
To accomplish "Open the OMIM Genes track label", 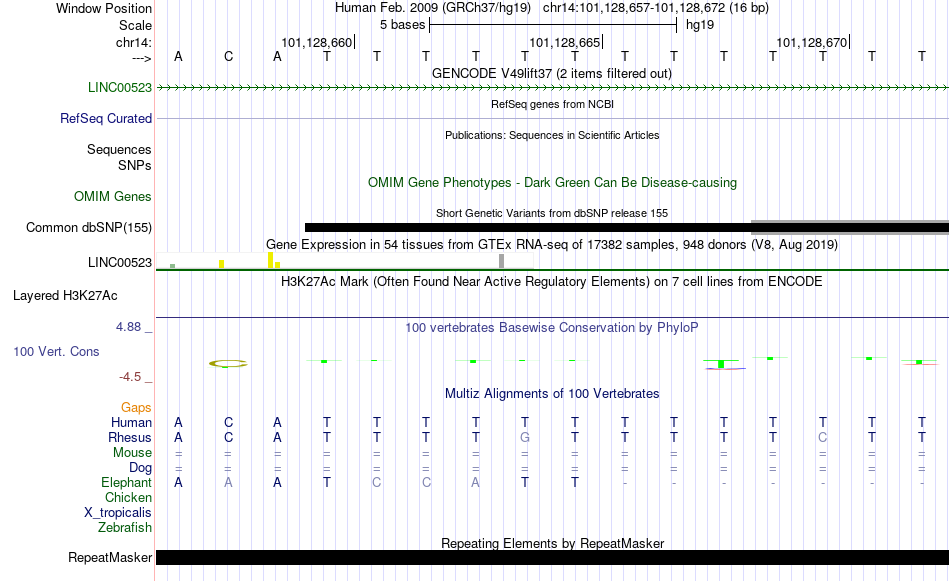I will pyautogui.click(x=113, y=196).
